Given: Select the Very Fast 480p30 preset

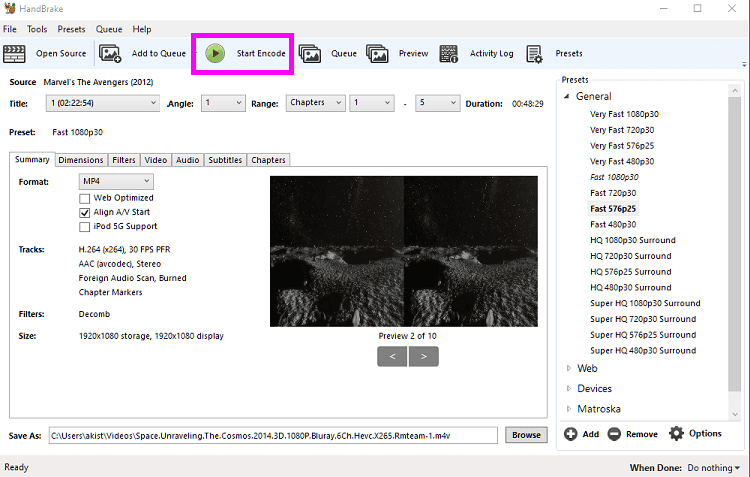Looking at the screenshot, I should point(622,161).
